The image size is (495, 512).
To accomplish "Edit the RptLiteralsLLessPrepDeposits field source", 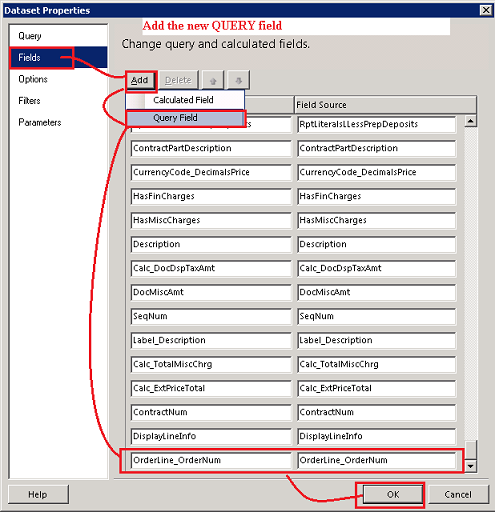I will coord(377,124).
